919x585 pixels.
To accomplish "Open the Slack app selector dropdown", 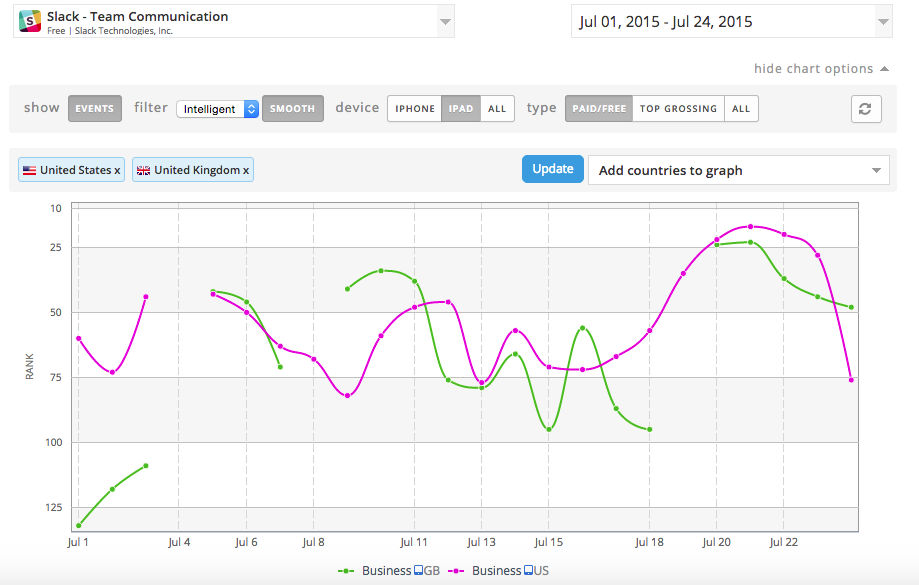I will (x=444, y=21).
